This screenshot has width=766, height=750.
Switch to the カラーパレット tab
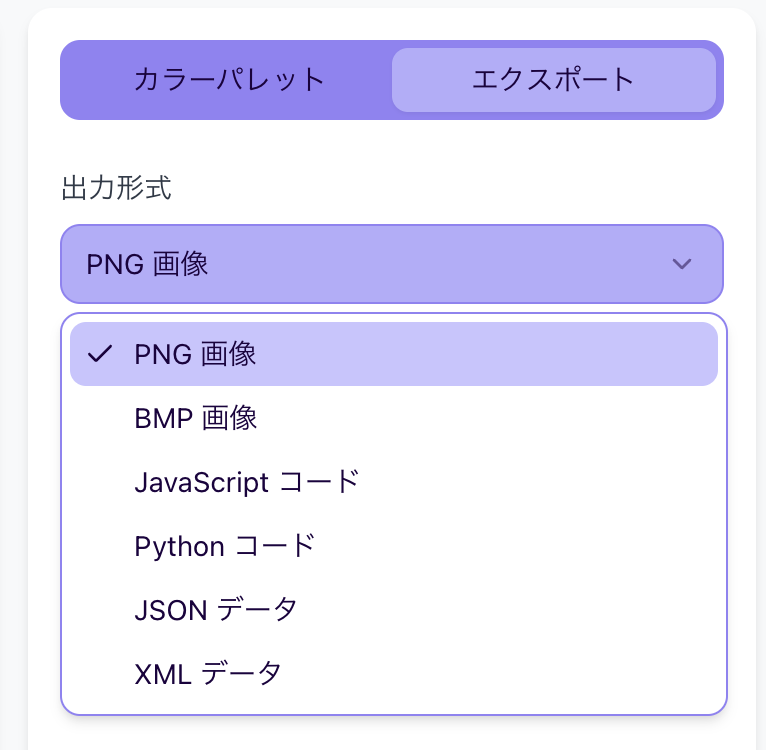(229, 80)
